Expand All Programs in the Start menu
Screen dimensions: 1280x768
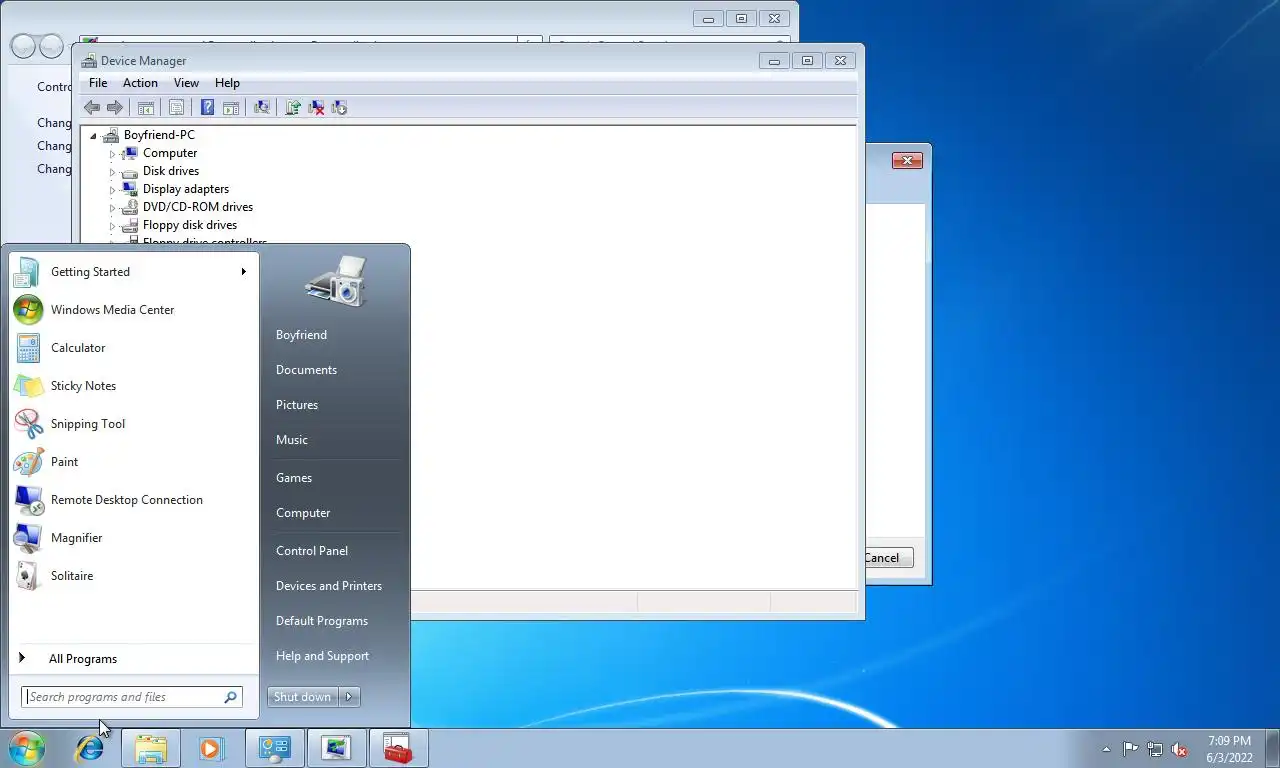point(131,659)
